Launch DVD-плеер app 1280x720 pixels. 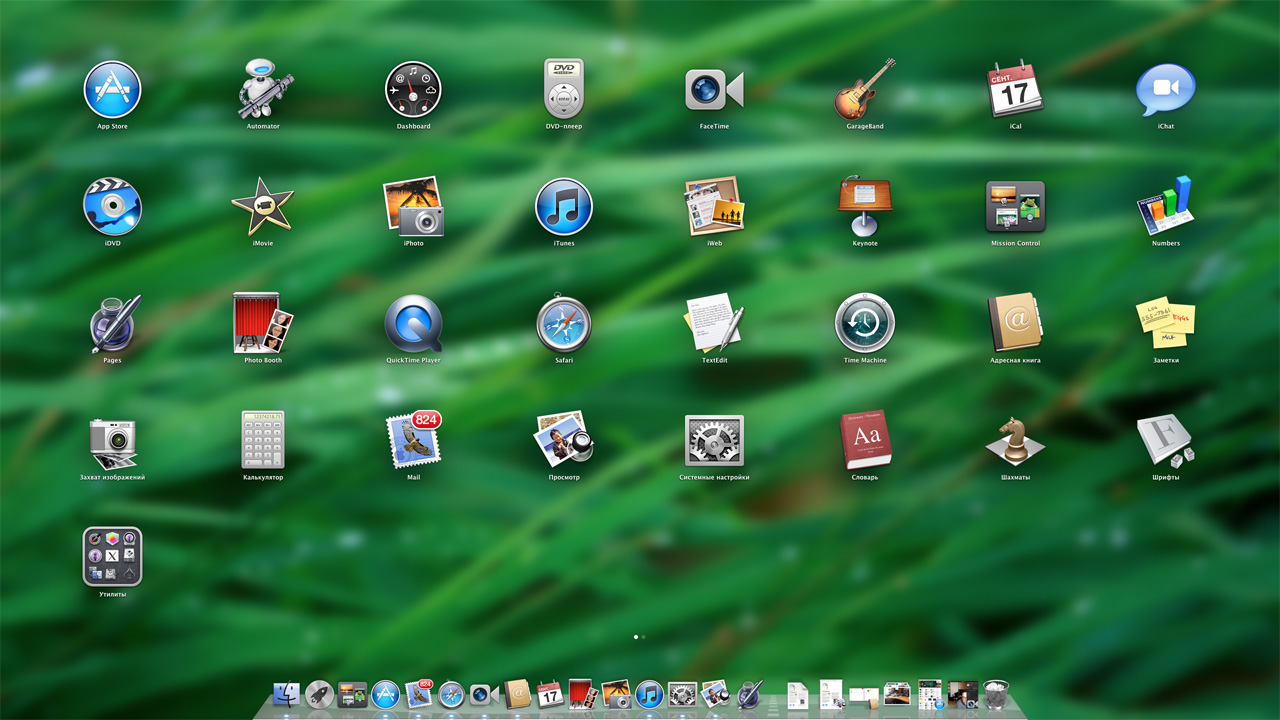(x=564, y=90)
